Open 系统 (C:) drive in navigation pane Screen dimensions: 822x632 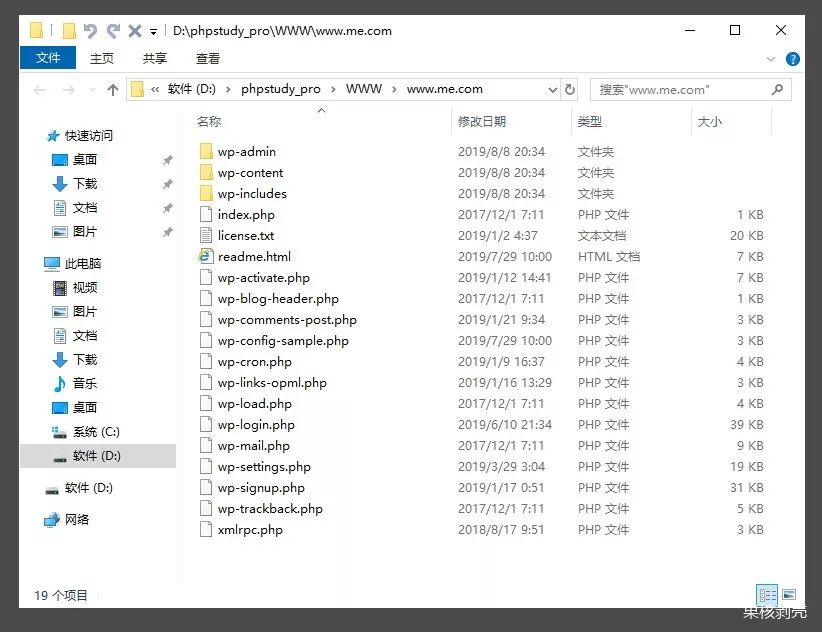[96, 432]
